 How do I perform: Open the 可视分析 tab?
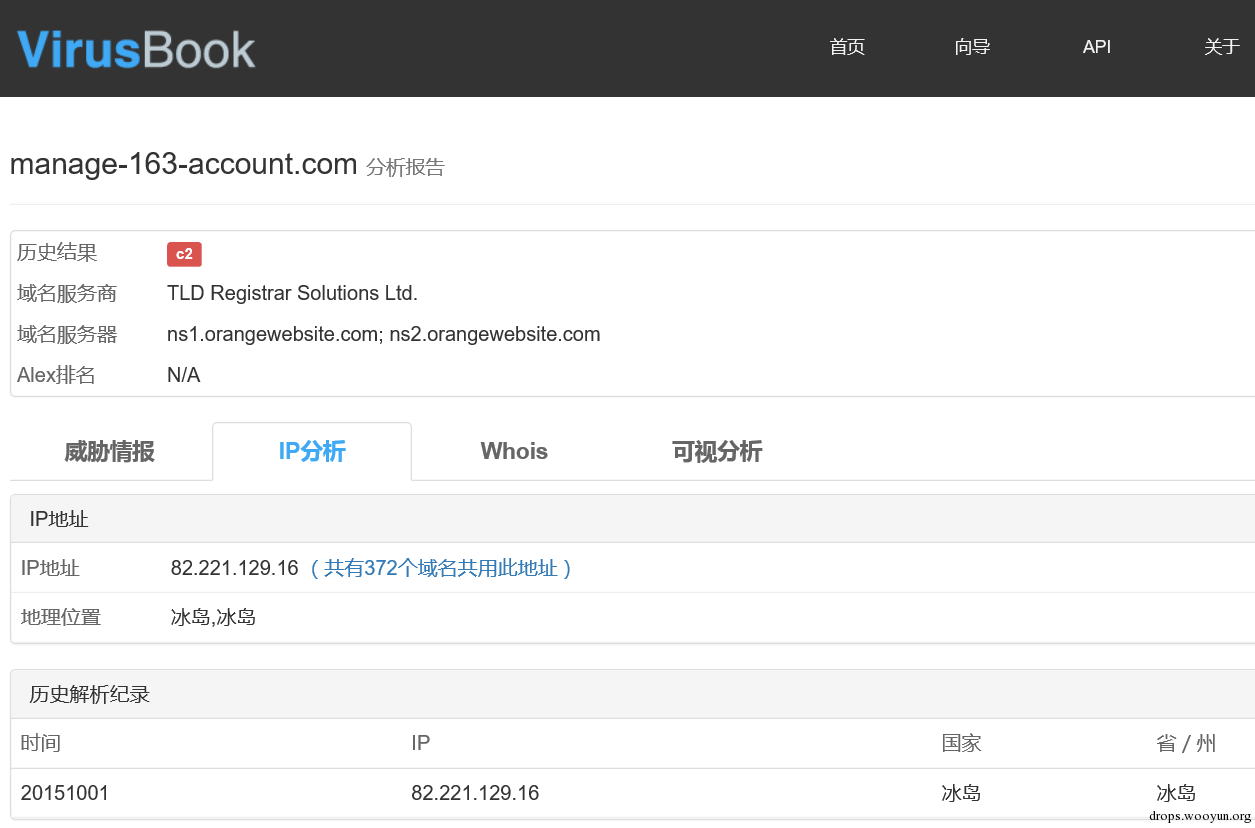[717, 452]
